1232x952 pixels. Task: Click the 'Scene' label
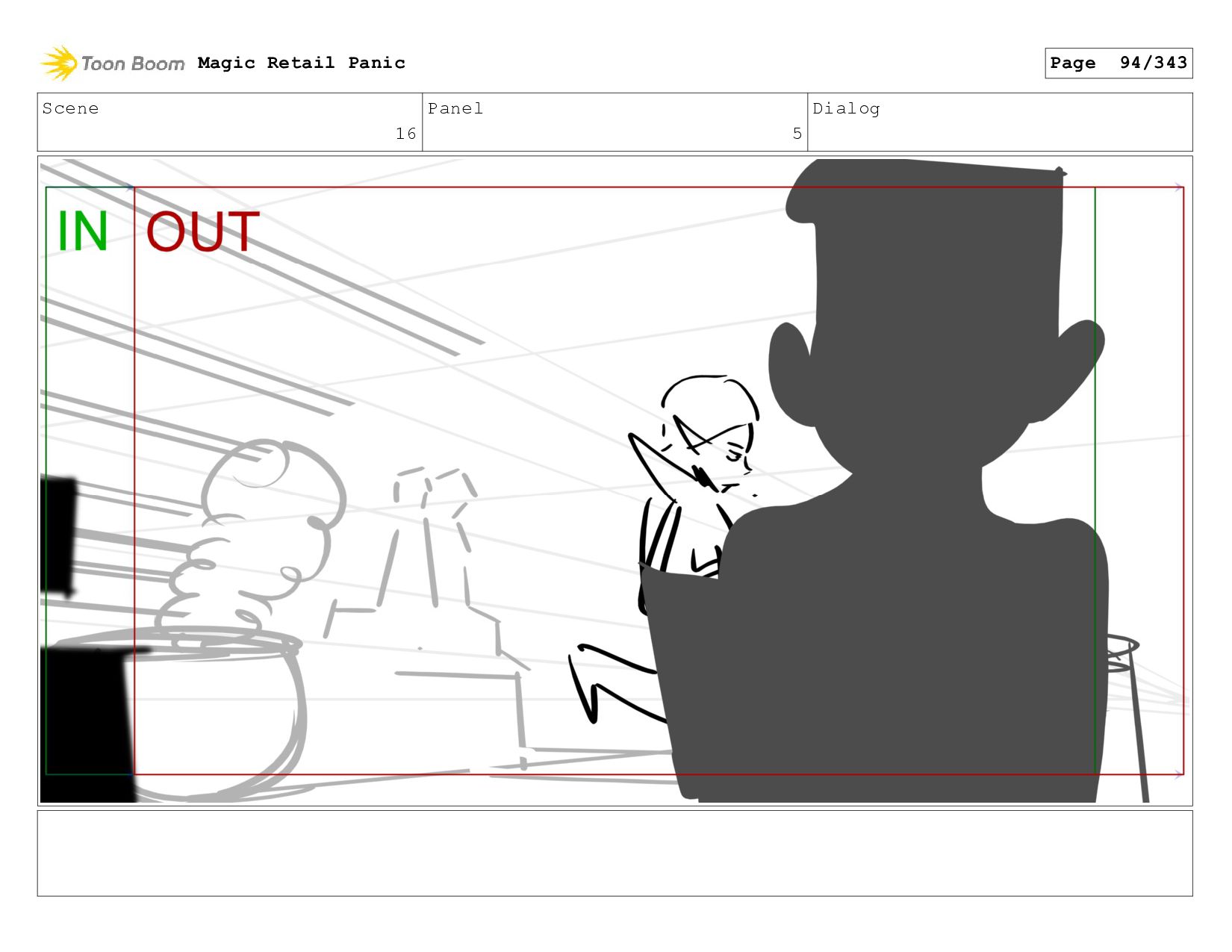70,108
